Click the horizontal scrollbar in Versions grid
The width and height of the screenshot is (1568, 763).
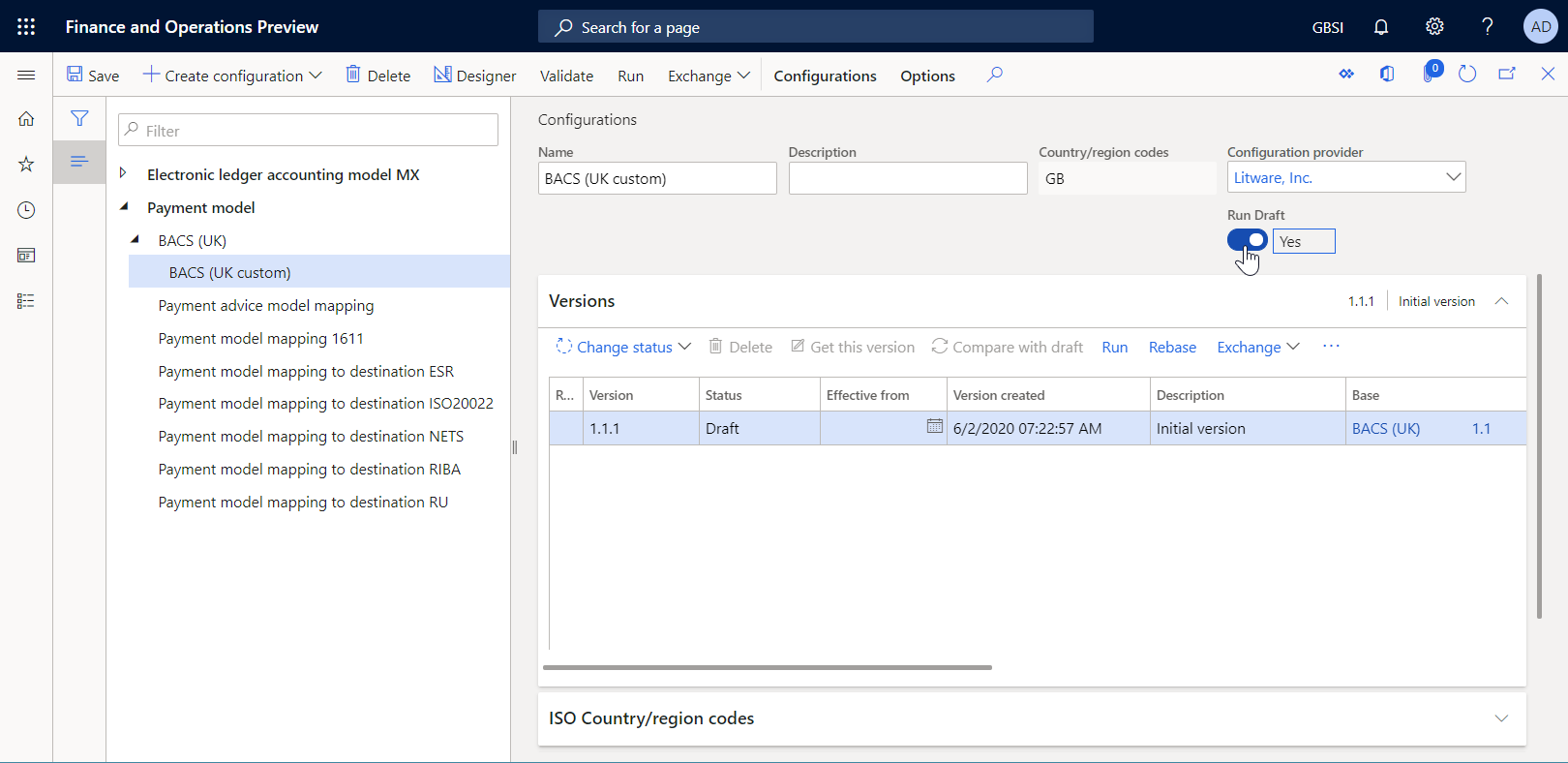(x=768, y=667)
